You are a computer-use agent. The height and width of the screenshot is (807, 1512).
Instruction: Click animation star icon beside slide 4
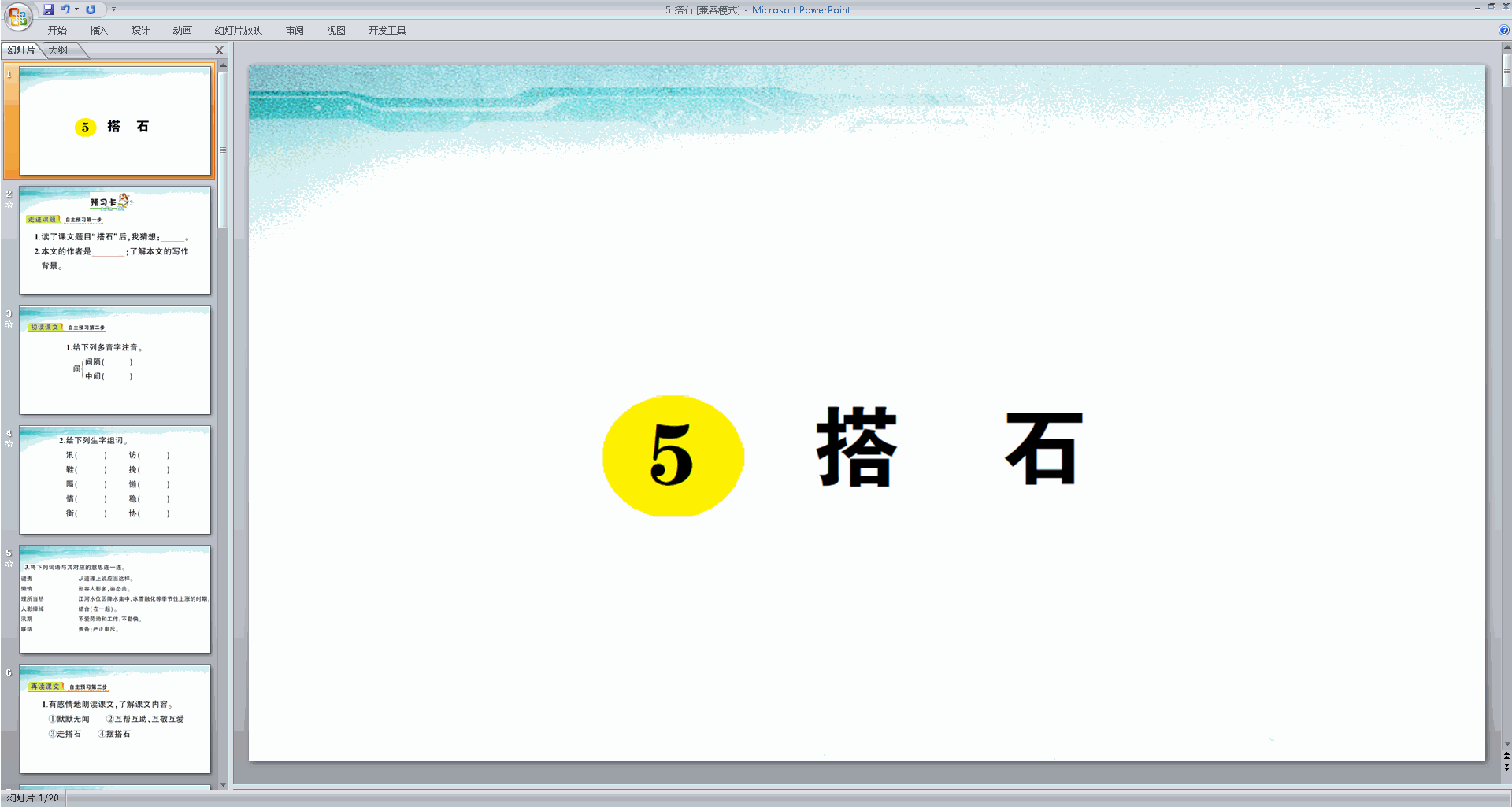(9, 444)
